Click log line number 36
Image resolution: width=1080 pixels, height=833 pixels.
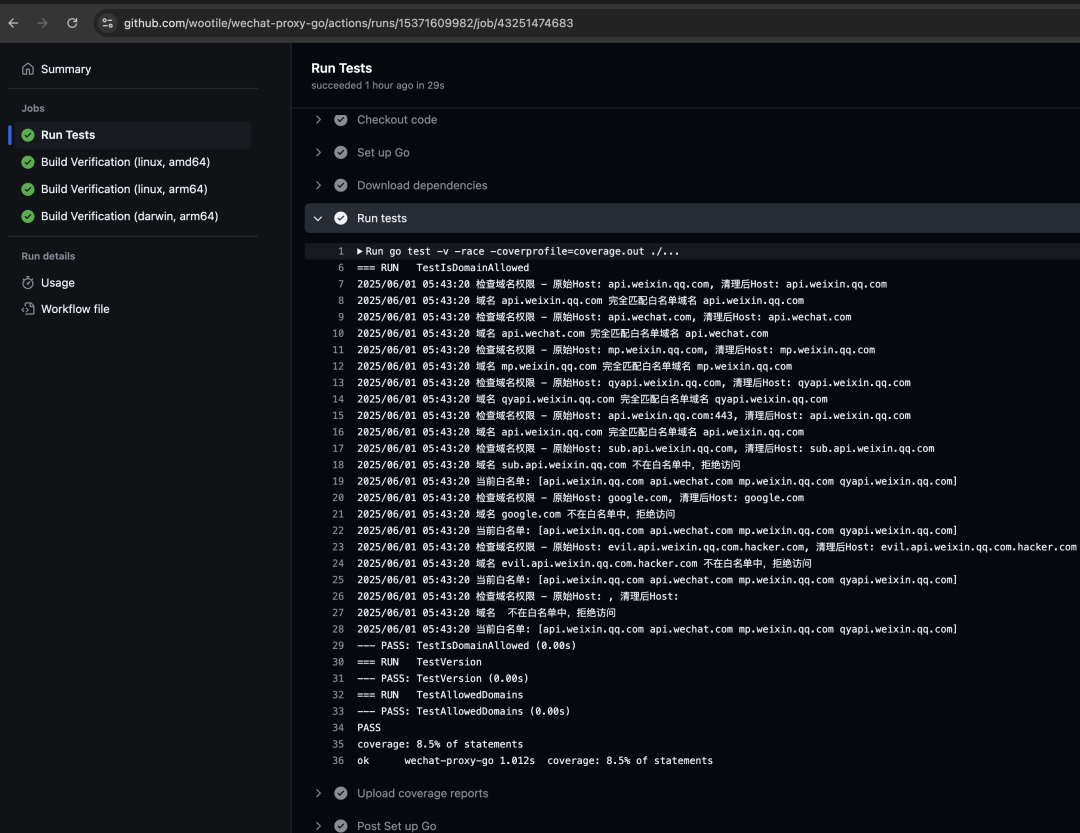point(338,761)
